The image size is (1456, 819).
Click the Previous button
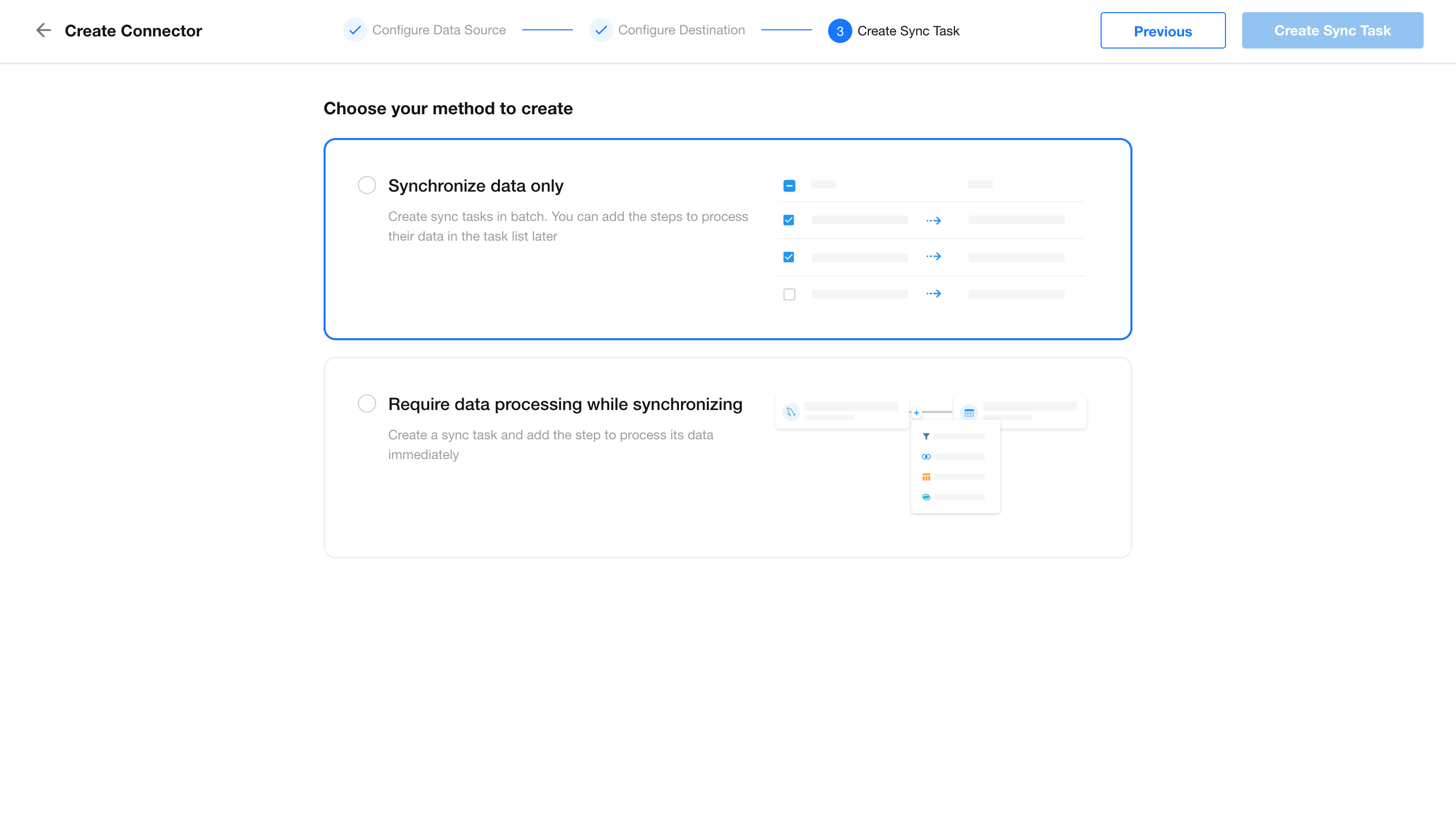pyautogui.click(x=1163, y=31)
